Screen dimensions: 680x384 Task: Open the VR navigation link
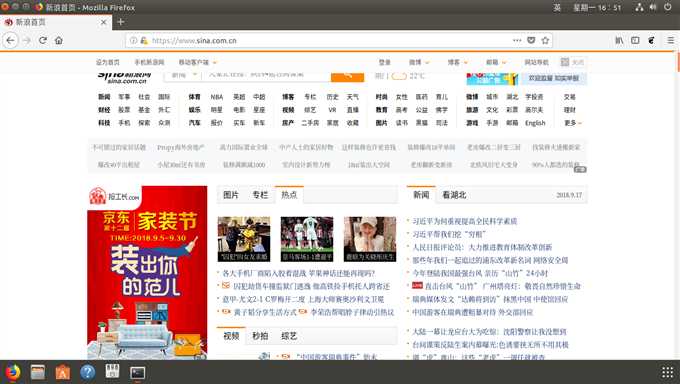[x=332, y=110]
